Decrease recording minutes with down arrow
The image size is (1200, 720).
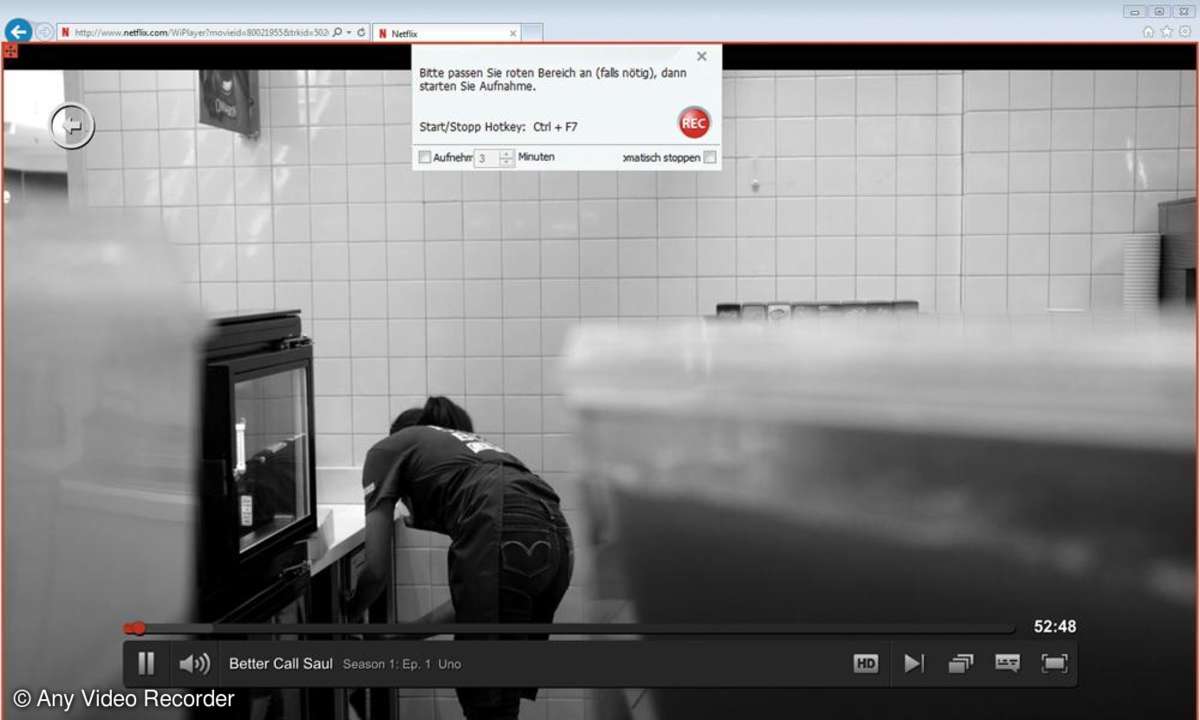click(507, 162)
